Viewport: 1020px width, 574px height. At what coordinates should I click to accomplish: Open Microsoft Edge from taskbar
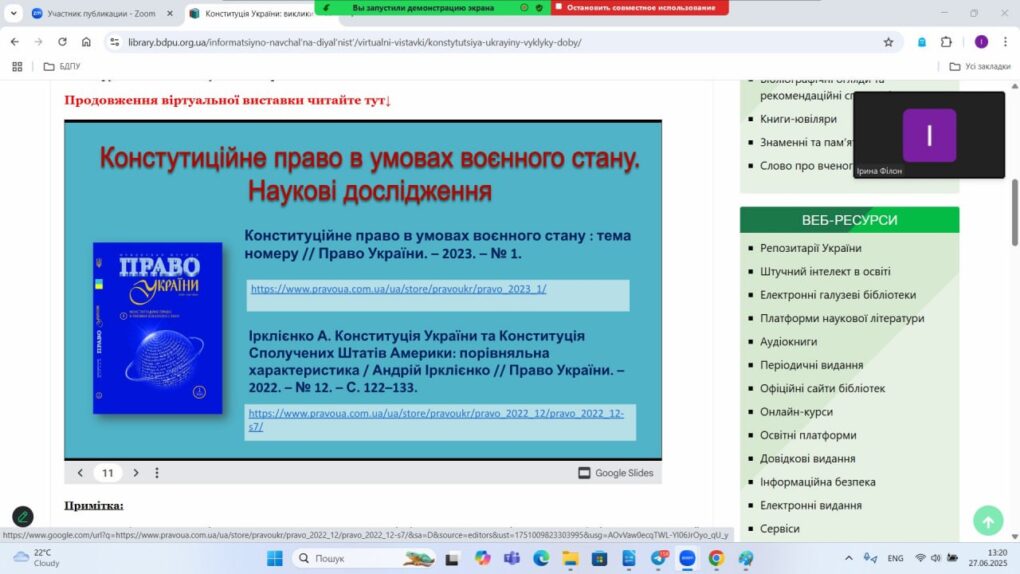[541, 558]
